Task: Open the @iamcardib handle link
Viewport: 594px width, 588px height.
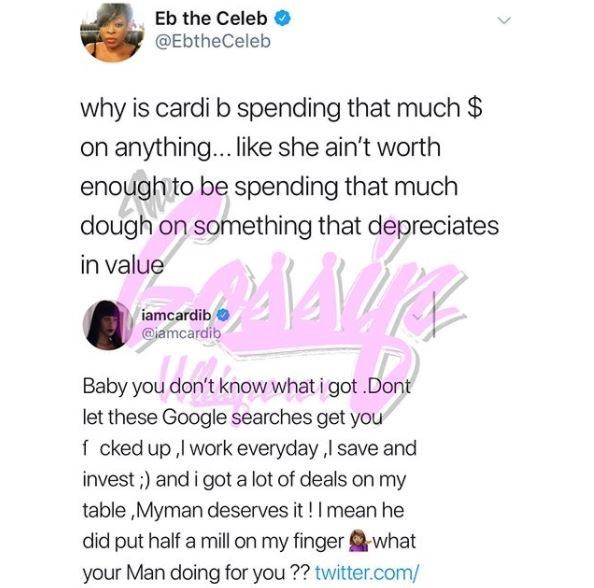Action: [x=181, y=333]
